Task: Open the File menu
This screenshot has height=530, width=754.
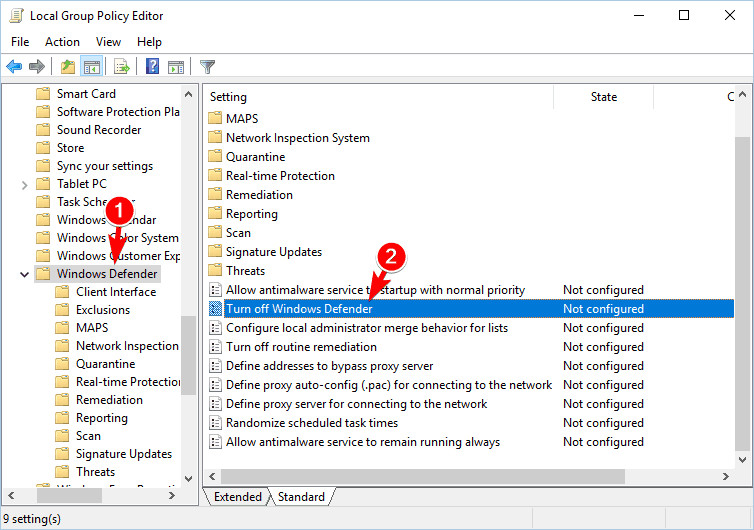Action: tap(20, 42)
